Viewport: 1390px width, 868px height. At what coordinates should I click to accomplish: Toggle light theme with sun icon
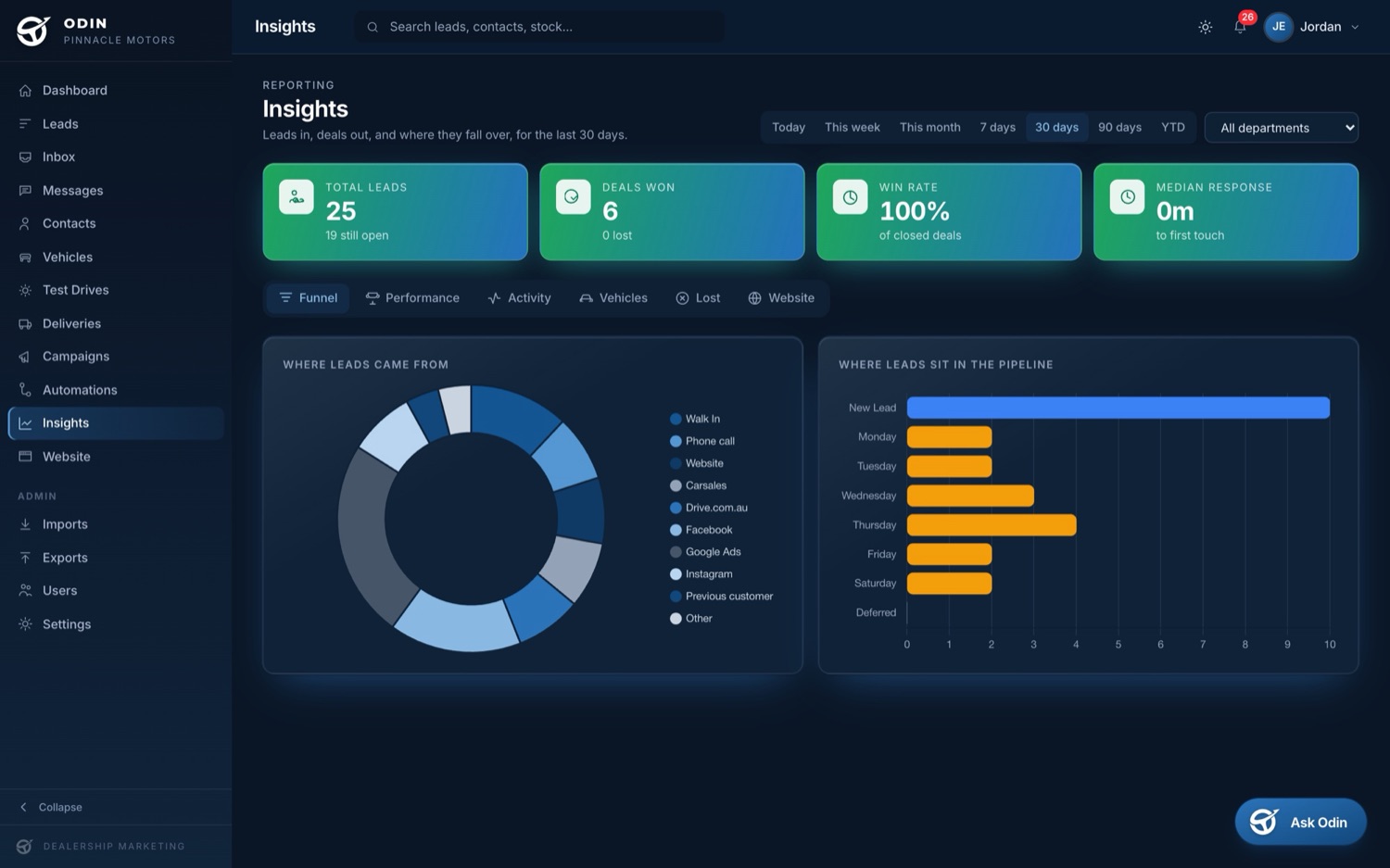pos(1205,27)
